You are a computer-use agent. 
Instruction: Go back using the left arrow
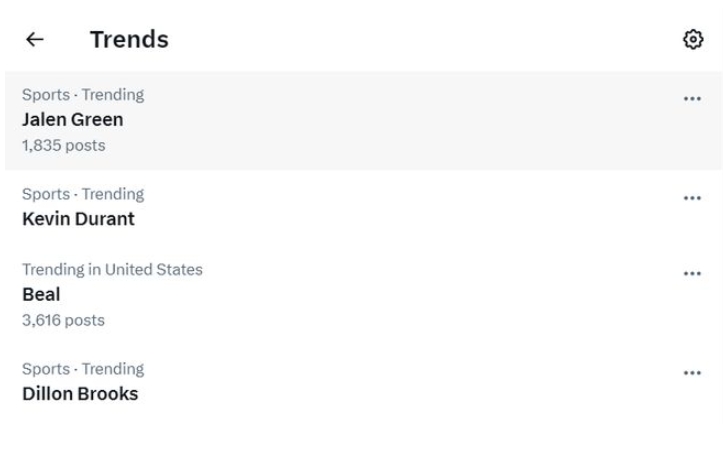click(x=35, y=39)
